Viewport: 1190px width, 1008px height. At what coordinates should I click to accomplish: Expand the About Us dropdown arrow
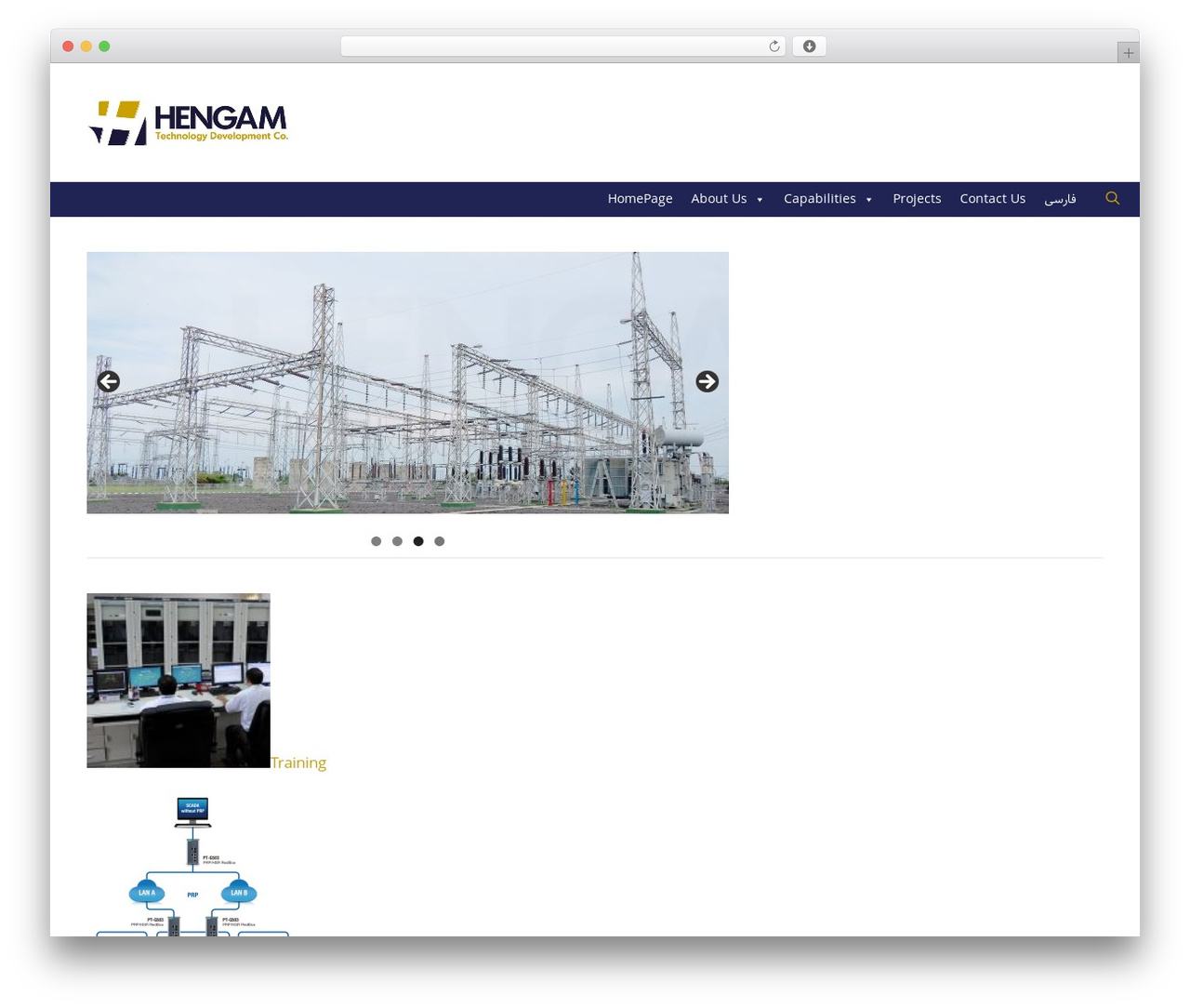(x=760, y=200)
